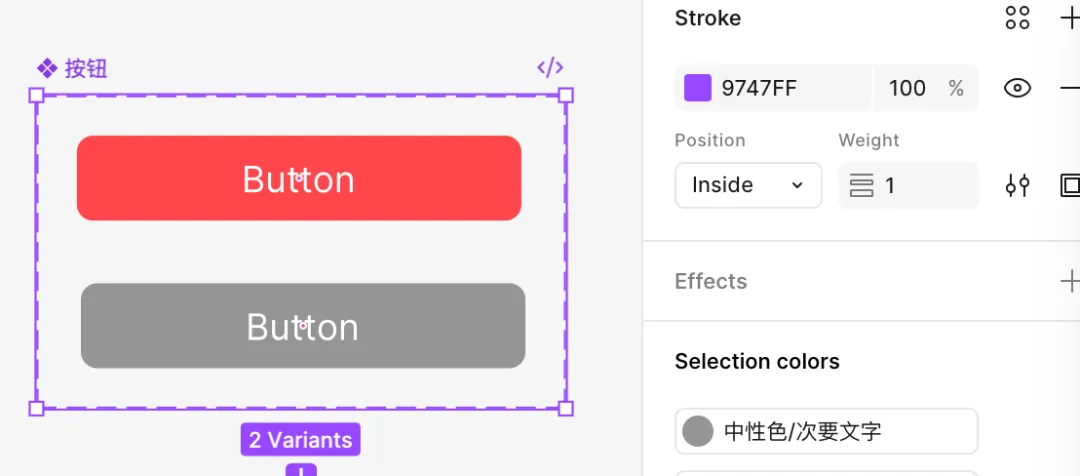This screenshot has width=1080, height=476.
Task: Open the 中性色/次要文字 selection color style
Action: click(826, 431)
